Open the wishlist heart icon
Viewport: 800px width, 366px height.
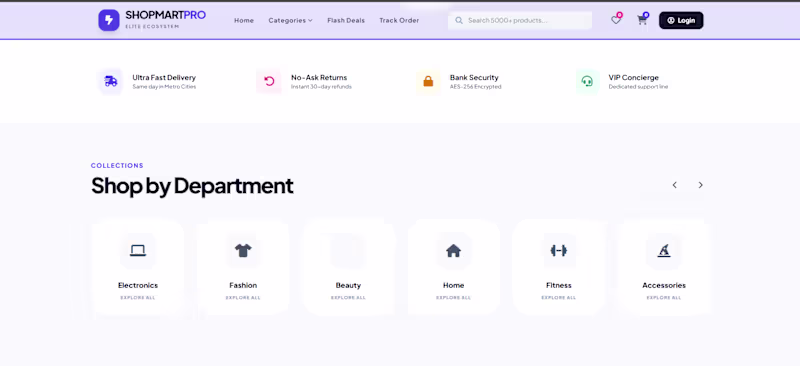[616, 20]
